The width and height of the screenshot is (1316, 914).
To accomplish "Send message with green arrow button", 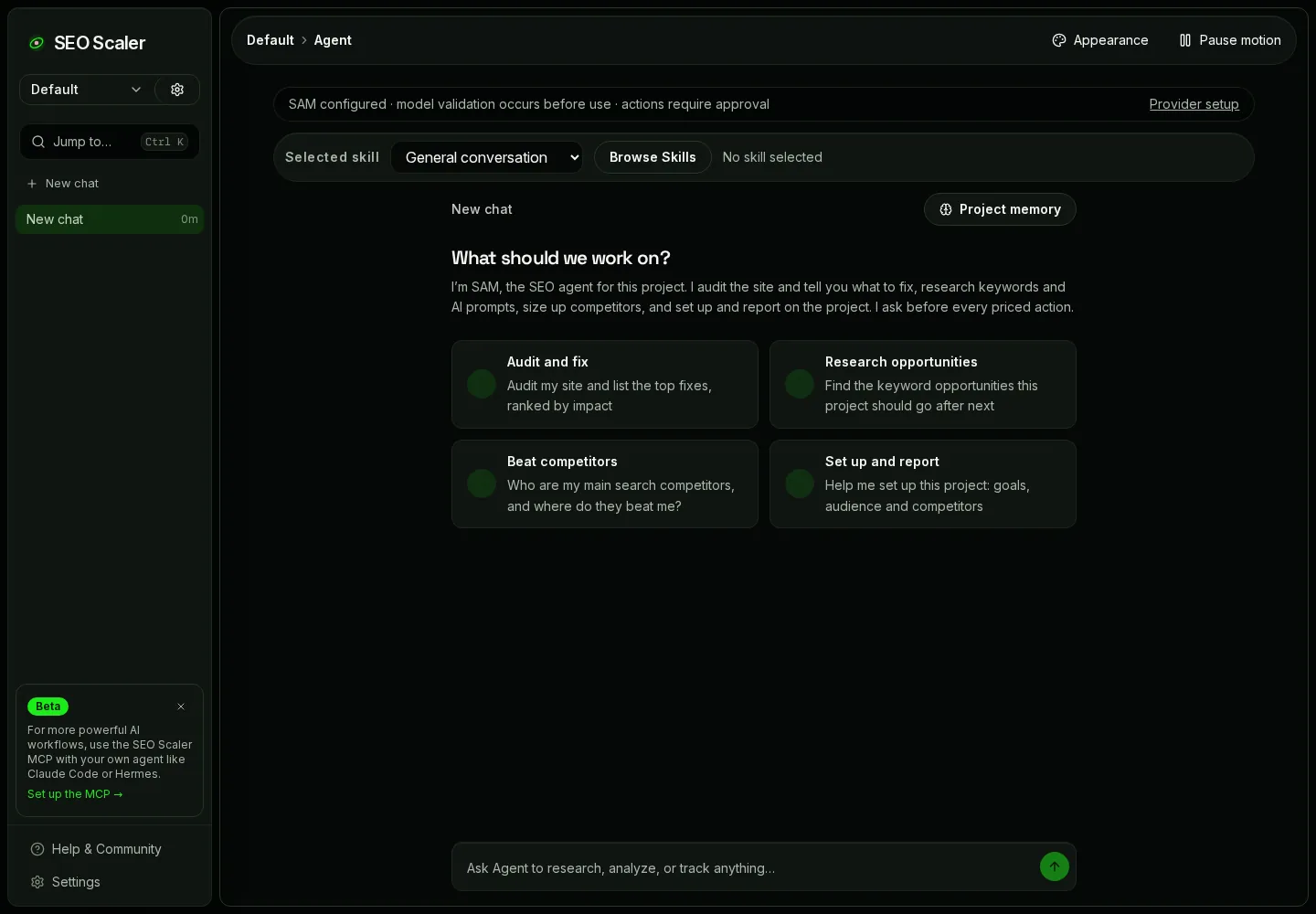I will coord(1055,866).
